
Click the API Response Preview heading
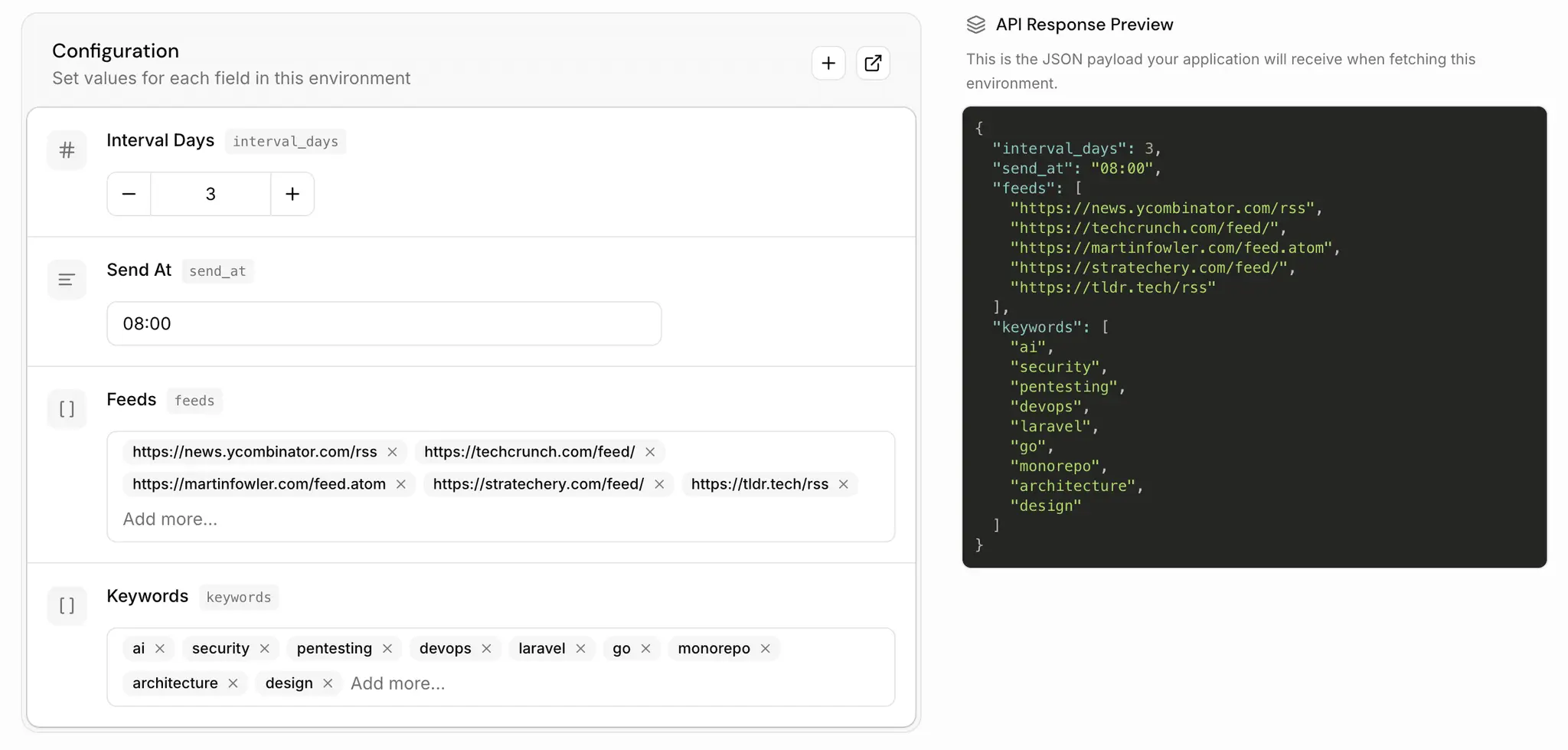(x=1084, y=25)
